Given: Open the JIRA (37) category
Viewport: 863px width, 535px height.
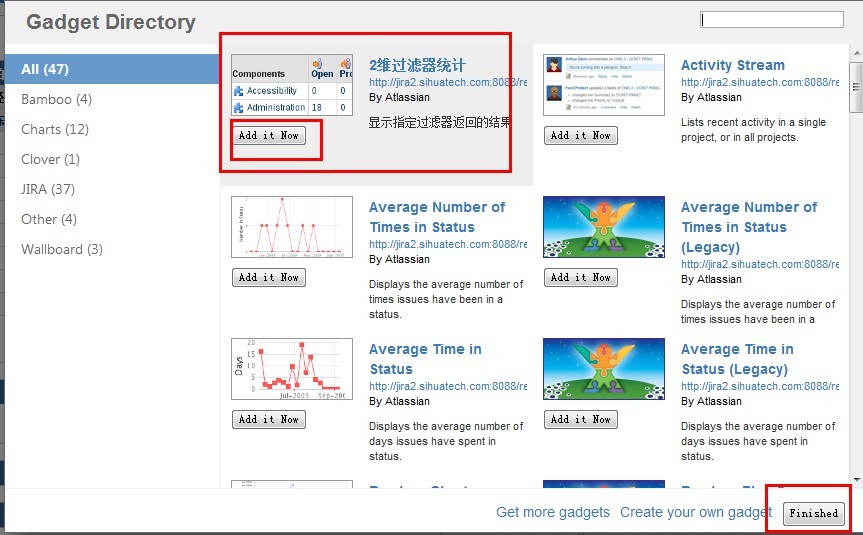Looking at the screenshot, I should tap(48, 189).
